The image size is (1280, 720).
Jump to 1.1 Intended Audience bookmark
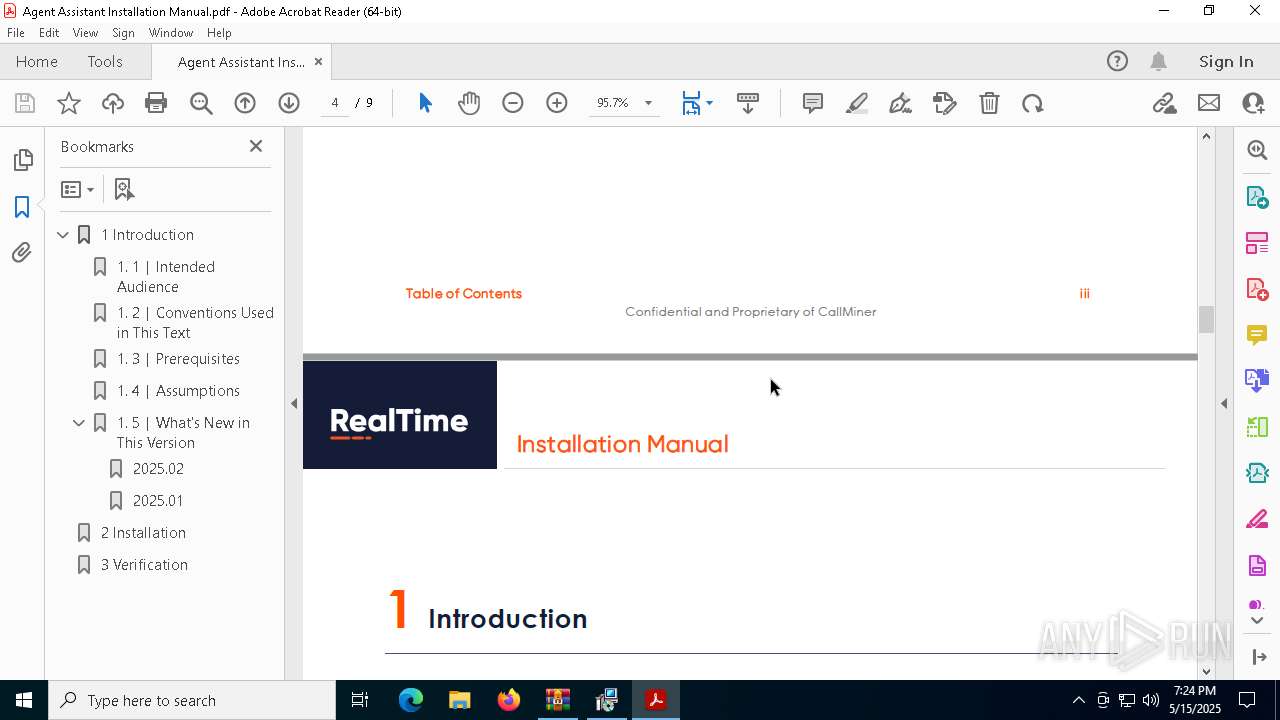166,277
